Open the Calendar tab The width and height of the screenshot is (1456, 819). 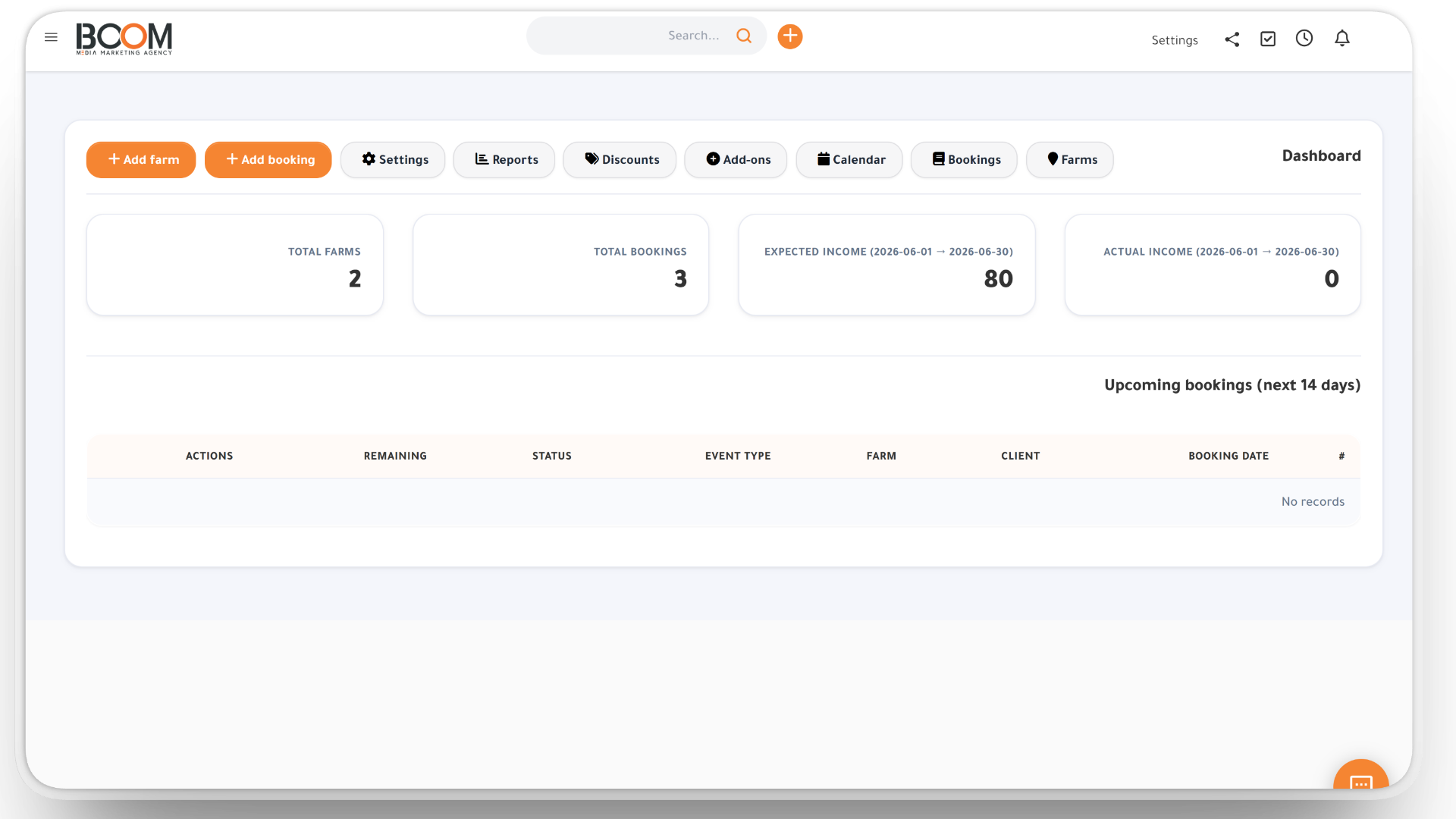point(849,160)
